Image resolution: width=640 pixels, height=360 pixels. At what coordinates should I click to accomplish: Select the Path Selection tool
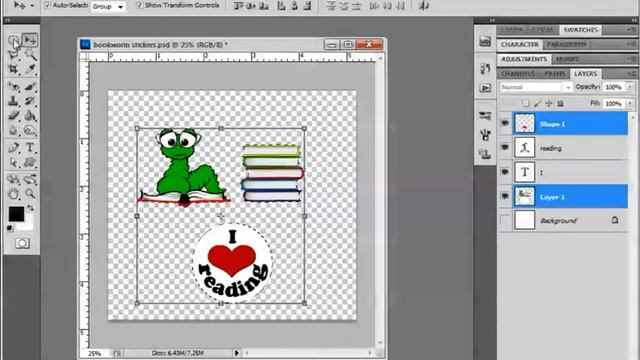coord(13,162)
